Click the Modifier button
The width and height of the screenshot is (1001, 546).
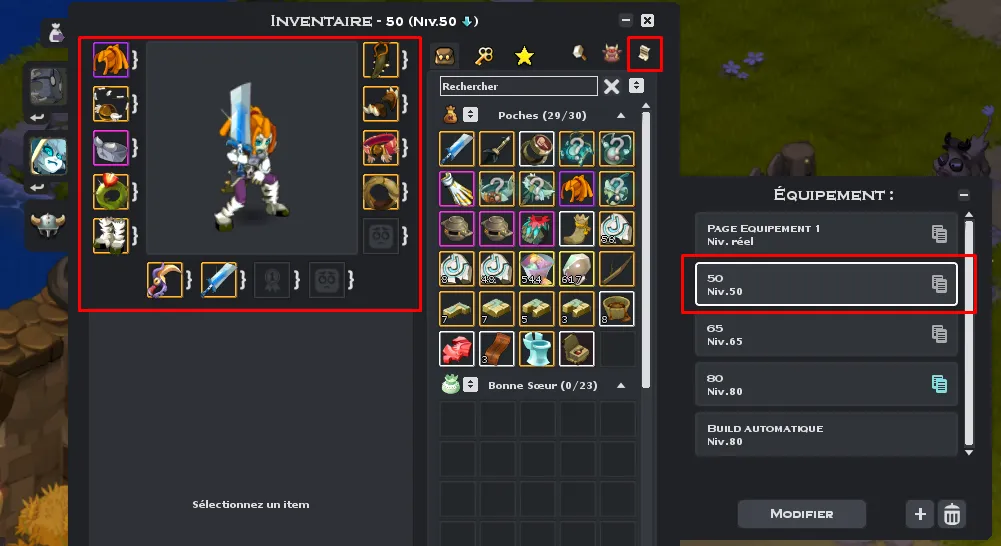801,514
